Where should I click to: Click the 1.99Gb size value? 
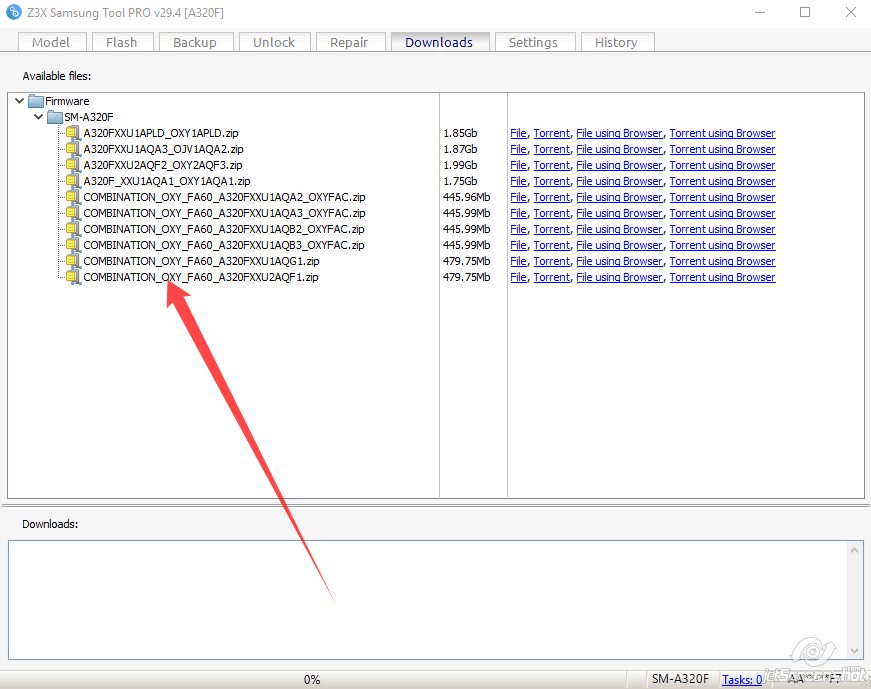tap(460, 165)
